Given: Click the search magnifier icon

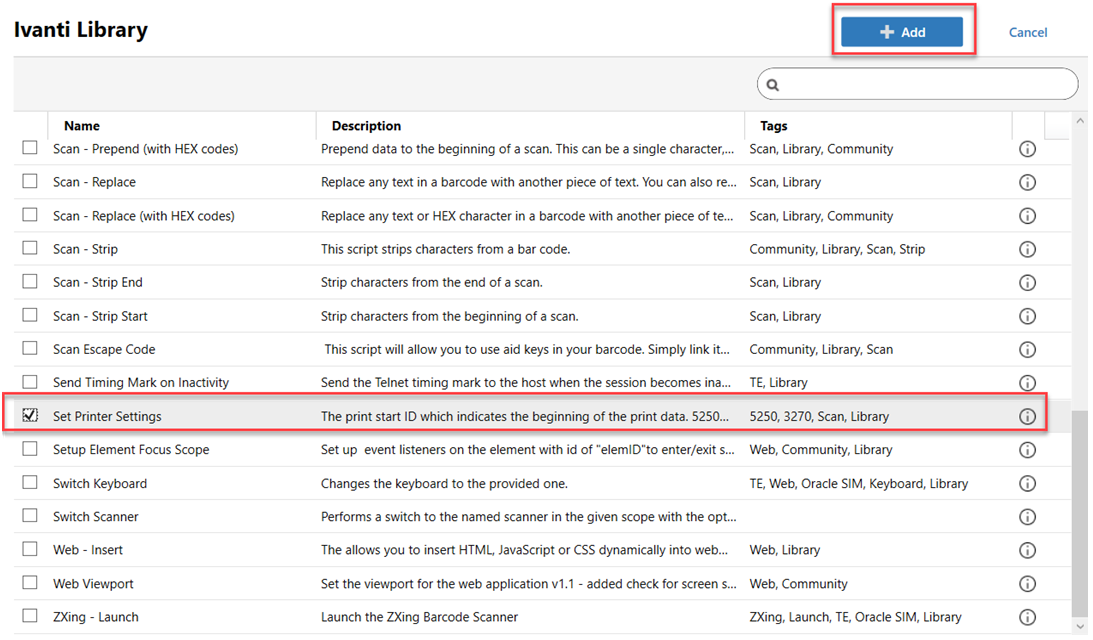Looking at the screenshot, I should click(x=772, y=85).
